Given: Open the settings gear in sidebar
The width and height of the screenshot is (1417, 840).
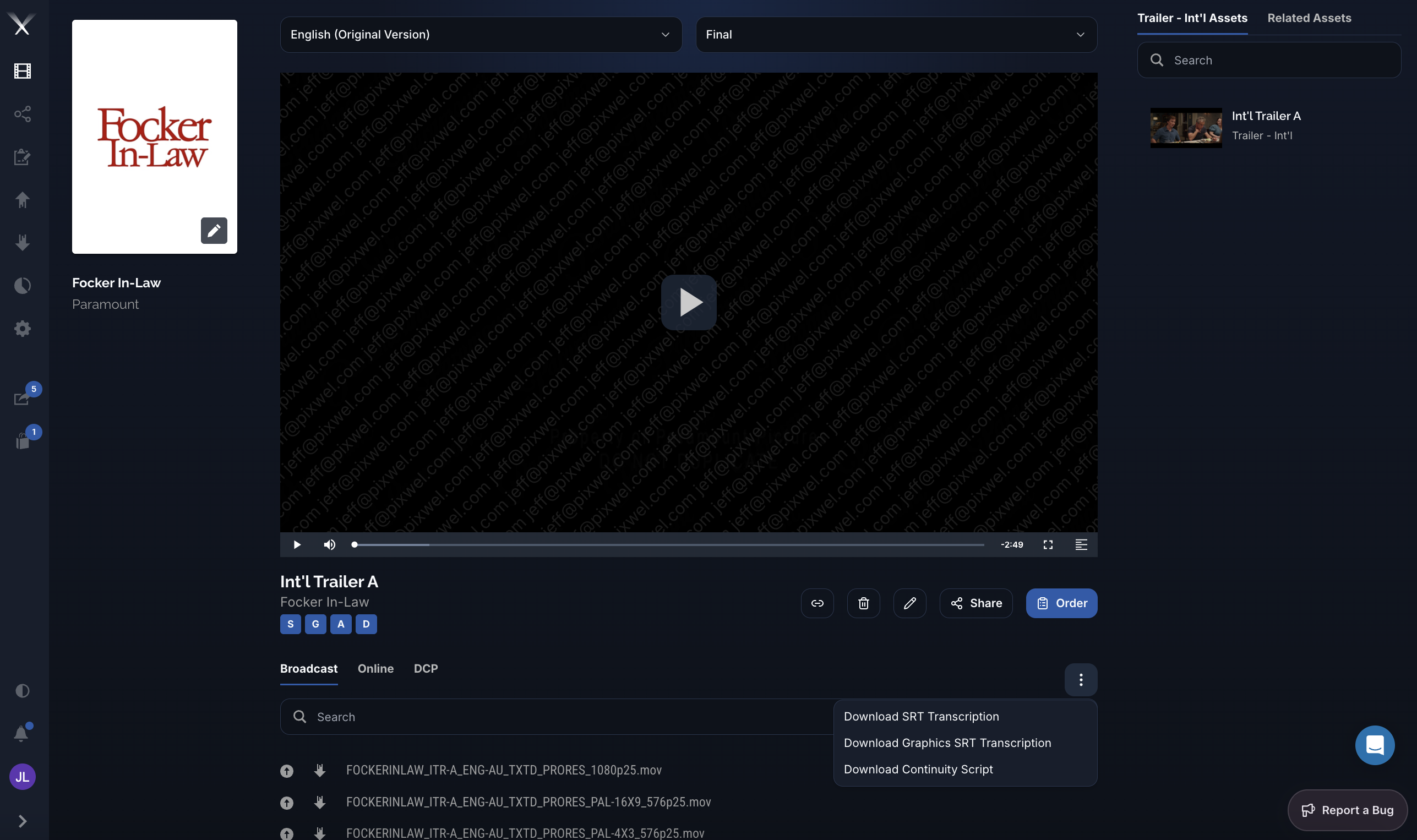Looking at the screenshot, I should [x=22, y=329].
